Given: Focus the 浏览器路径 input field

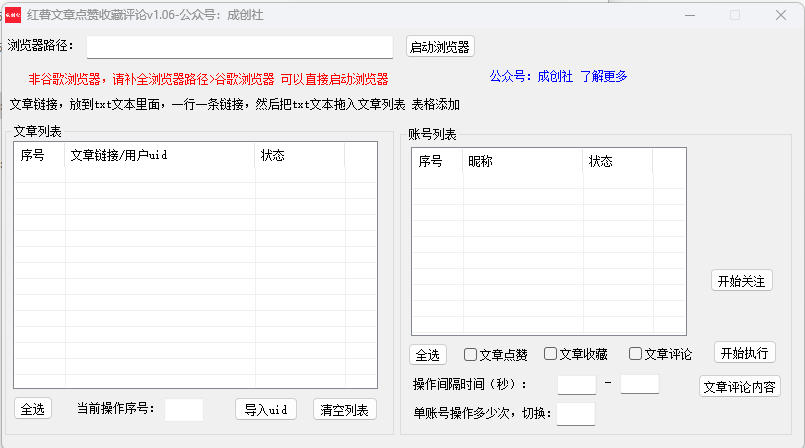Looking at the screenshot, I should click(239, 47).
